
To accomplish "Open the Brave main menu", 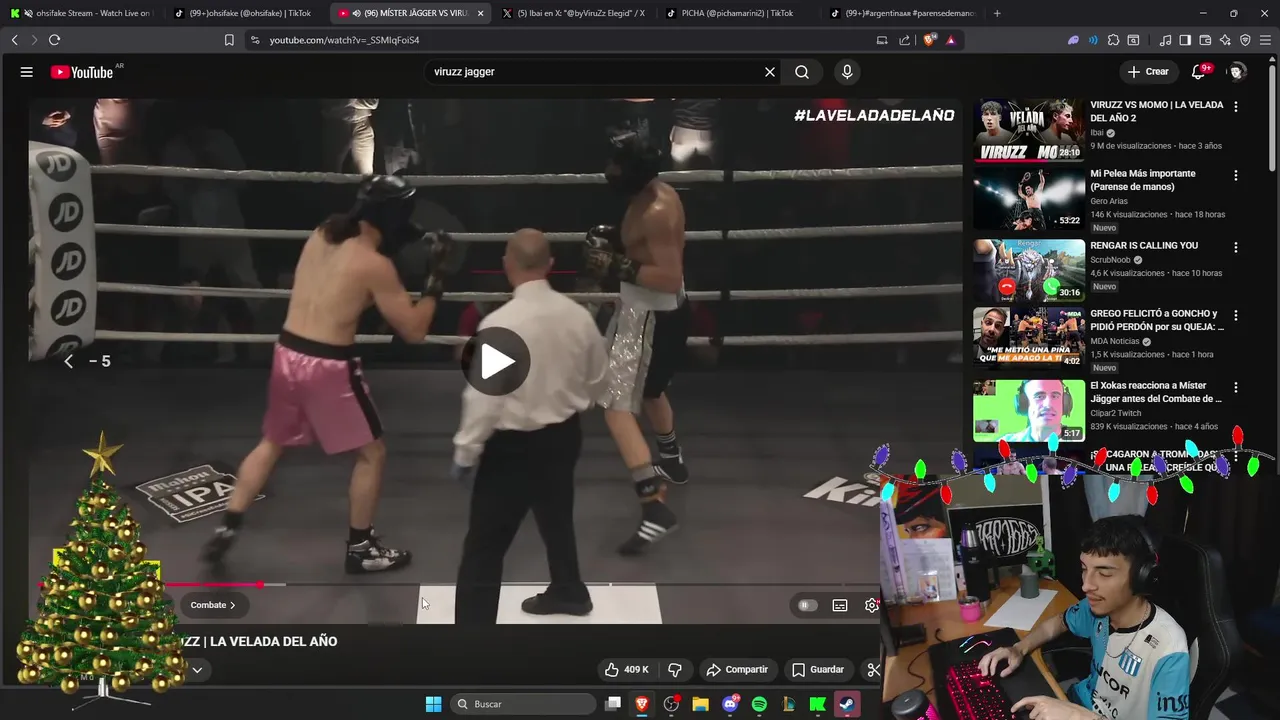I will tap(1265, 40).
